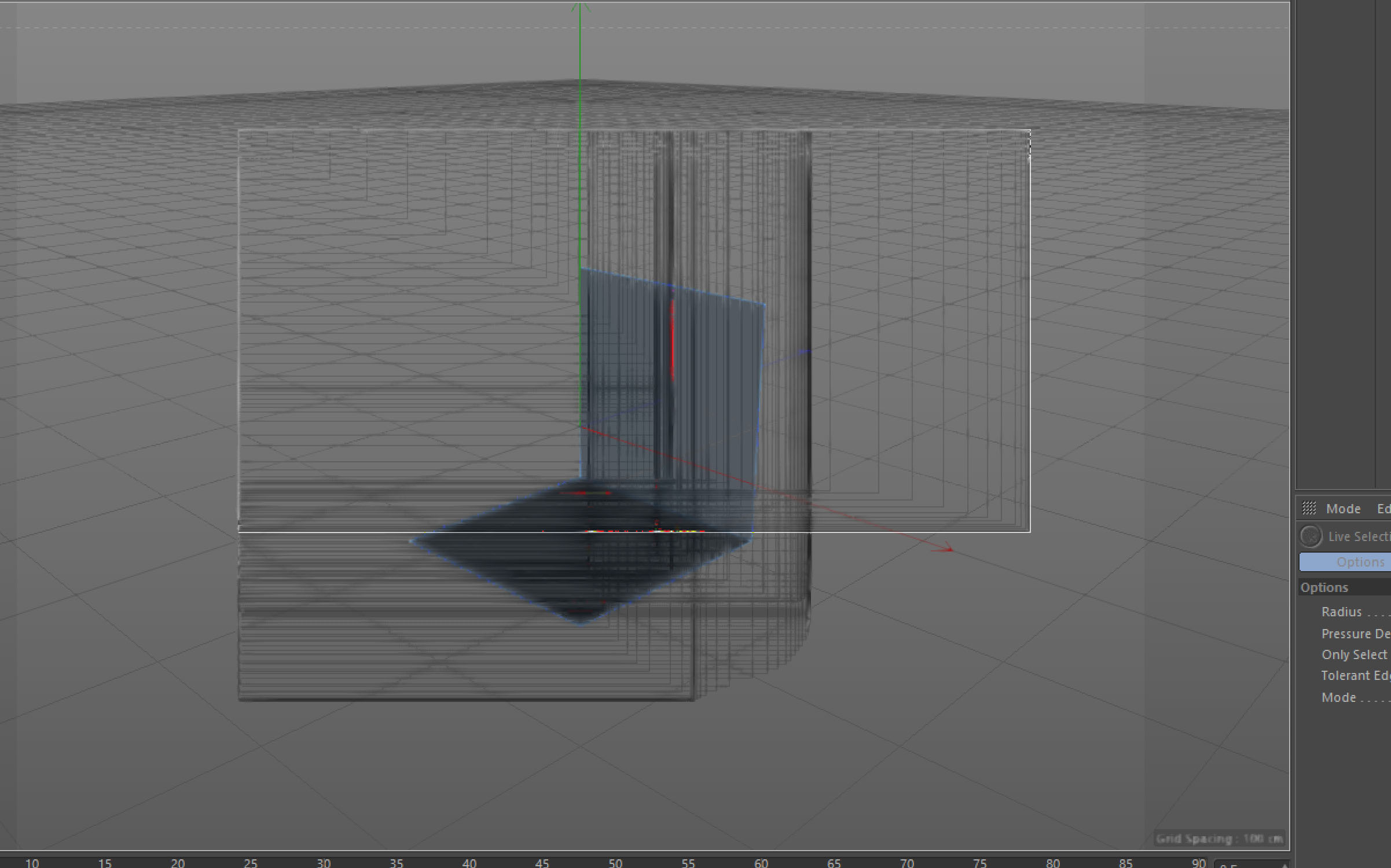1391x868 pixels.
Task: Click the Tolerant Edge selection label
Action: coord(1355,675)
